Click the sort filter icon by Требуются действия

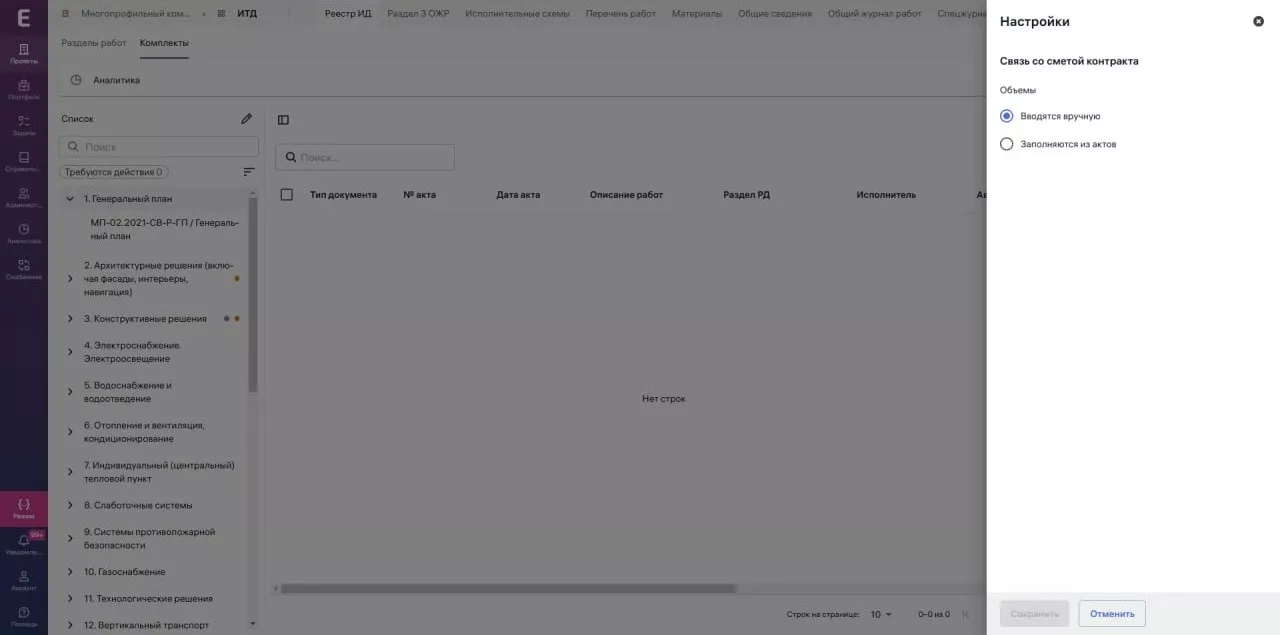[249, 172]
